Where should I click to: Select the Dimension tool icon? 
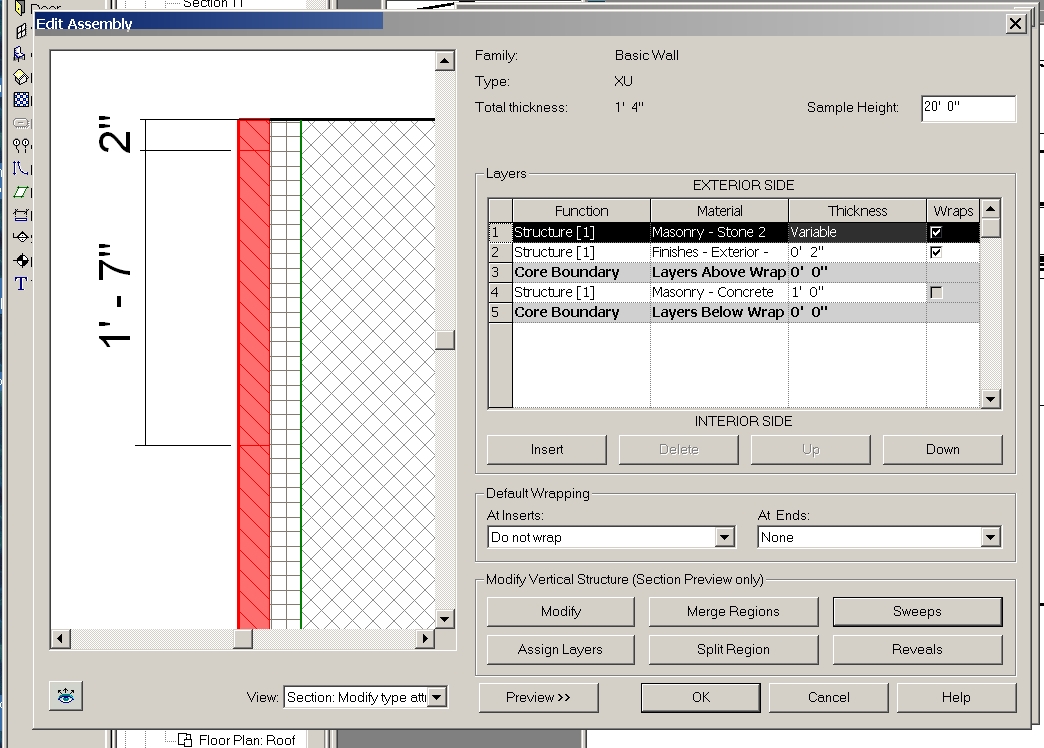[21, 214]
